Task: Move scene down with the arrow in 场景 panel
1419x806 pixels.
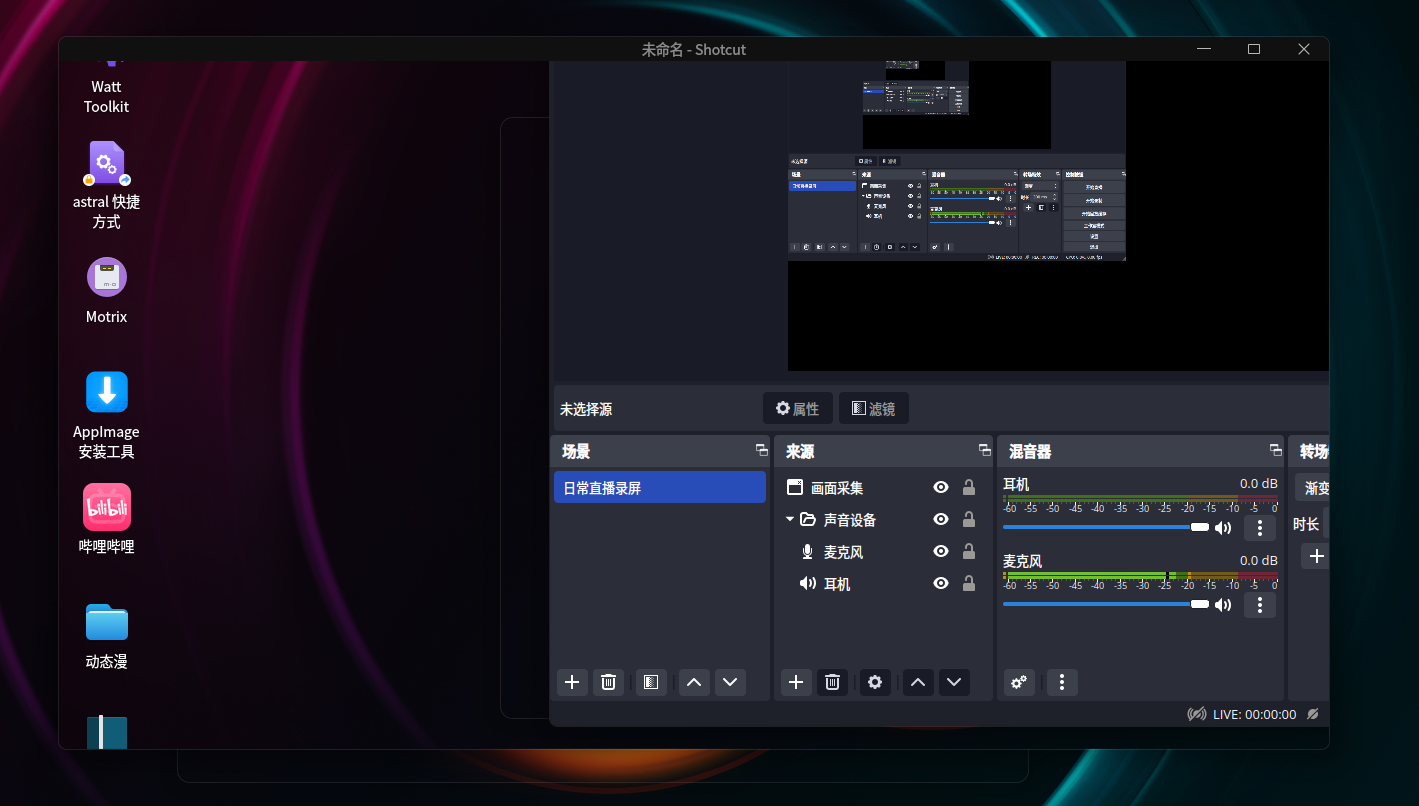Action: pos(730,682)
